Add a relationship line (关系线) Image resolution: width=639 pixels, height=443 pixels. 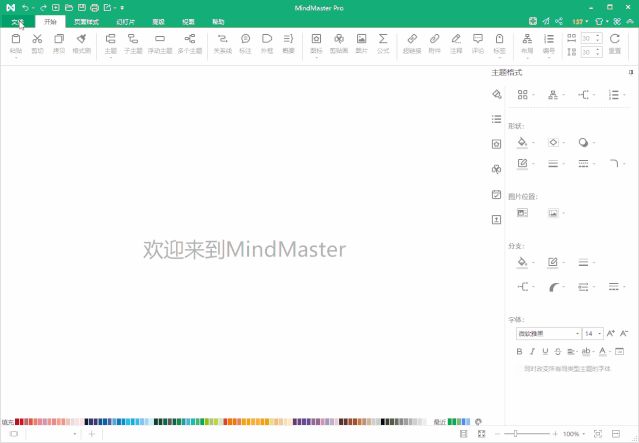223,44
